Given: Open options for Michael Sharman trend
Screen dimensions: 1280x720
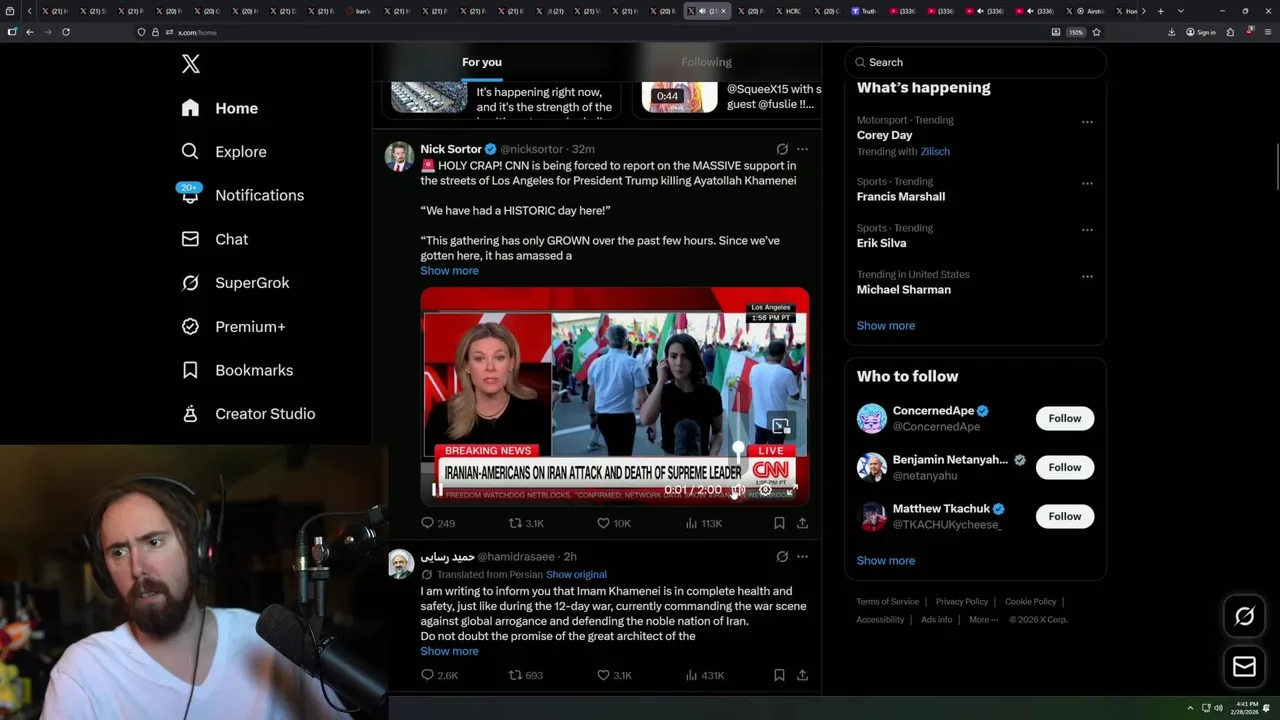Looking at the screenshot, I should click(x=1087, y=276).
